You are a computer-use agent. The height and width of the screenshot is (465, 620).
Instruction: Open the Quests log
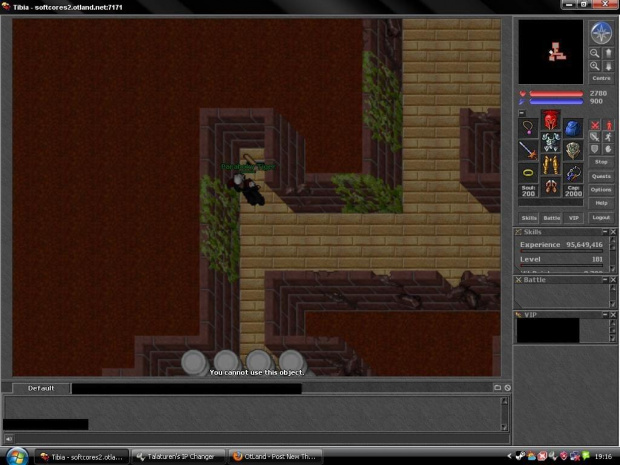point(601,176)
